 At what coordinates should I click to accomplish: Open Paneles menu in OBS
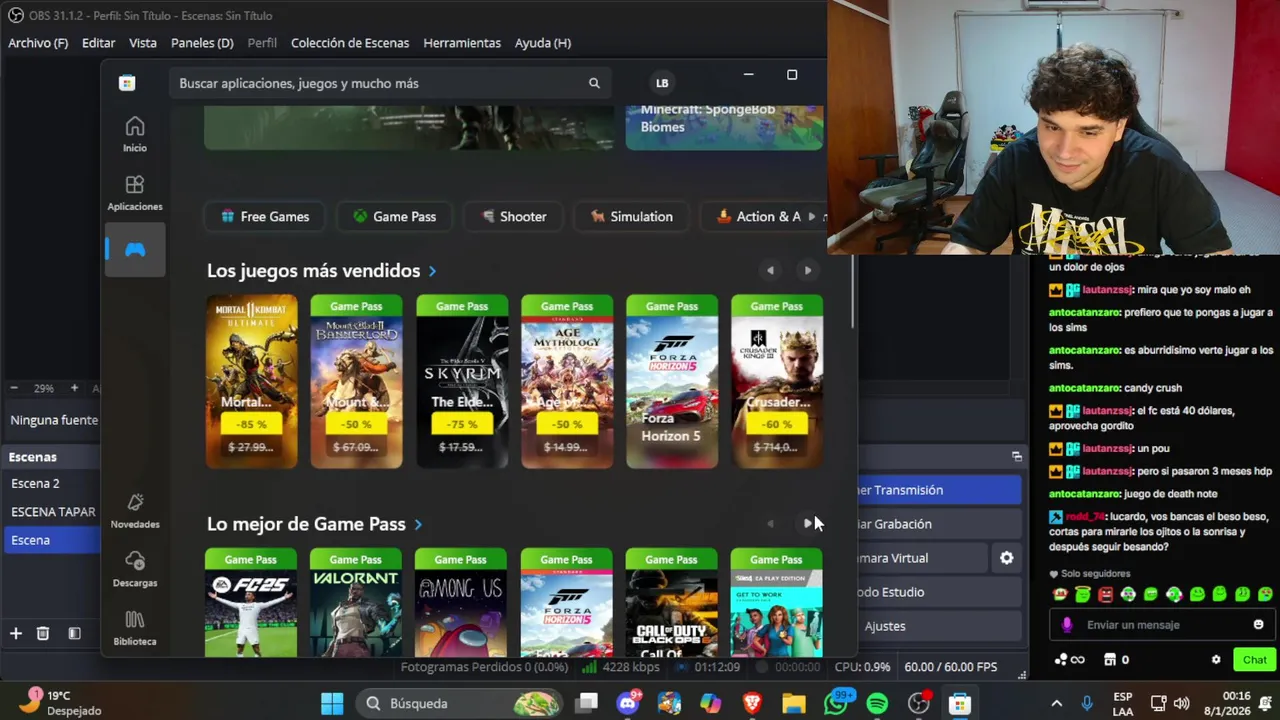pyautogui.click(x=202, y=43)
